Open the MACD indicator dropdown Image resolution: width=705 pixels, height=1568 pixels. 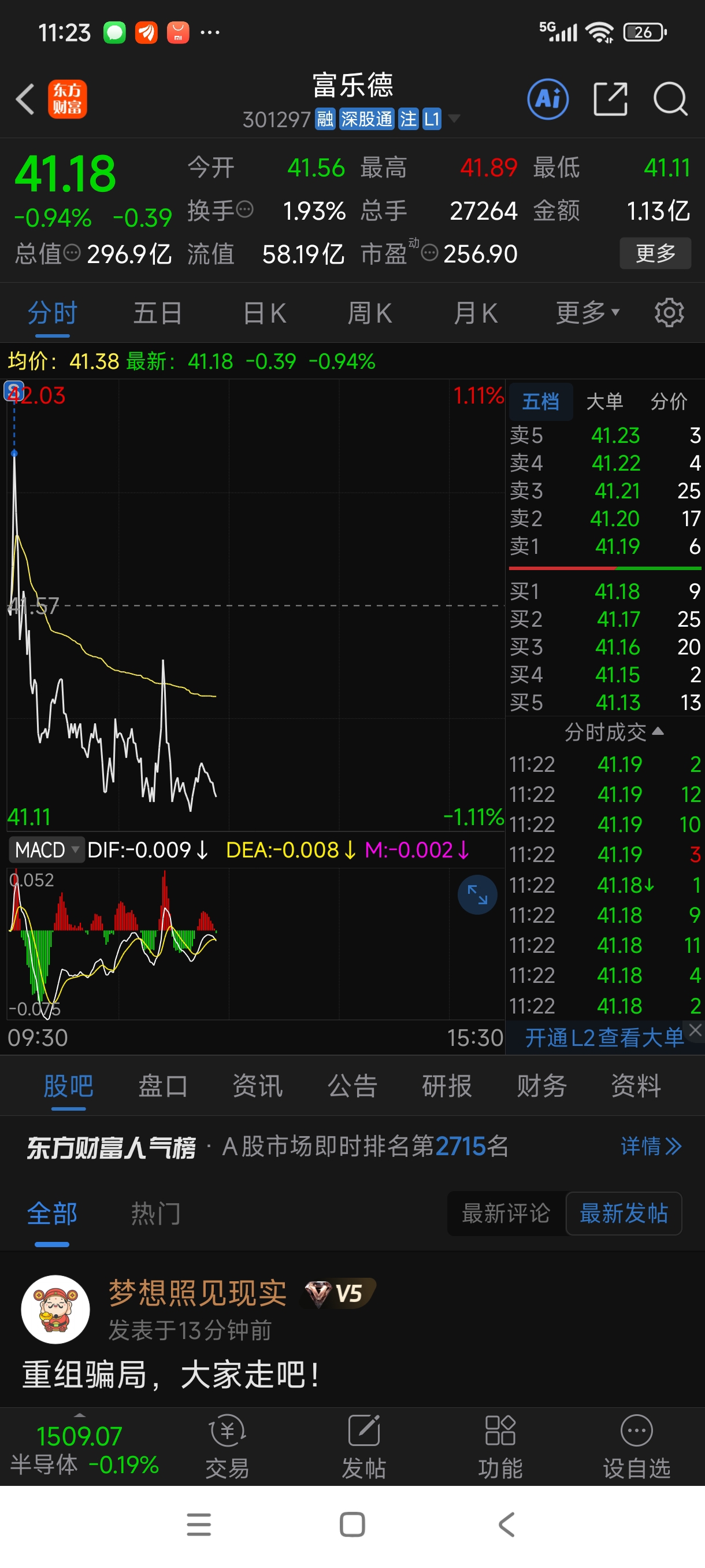coord(46,850)
